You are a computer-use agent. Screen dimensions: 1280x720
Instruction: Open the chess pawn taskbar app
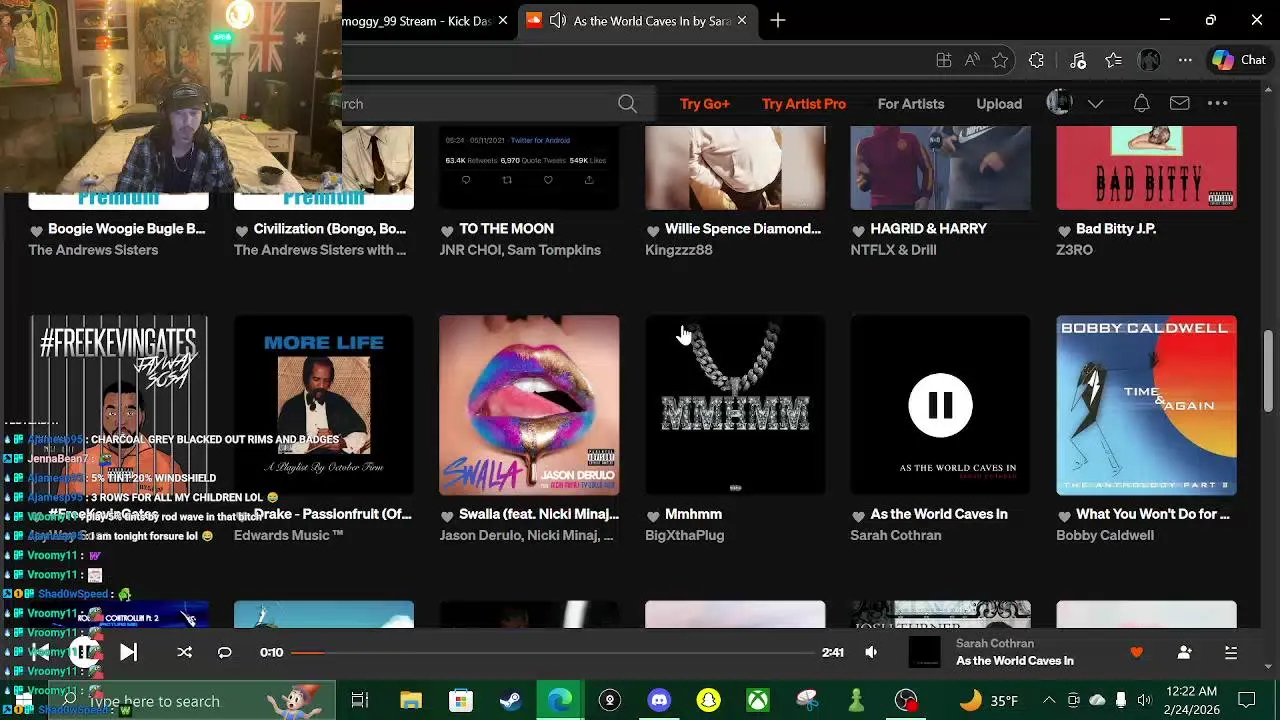coord(856,701)
